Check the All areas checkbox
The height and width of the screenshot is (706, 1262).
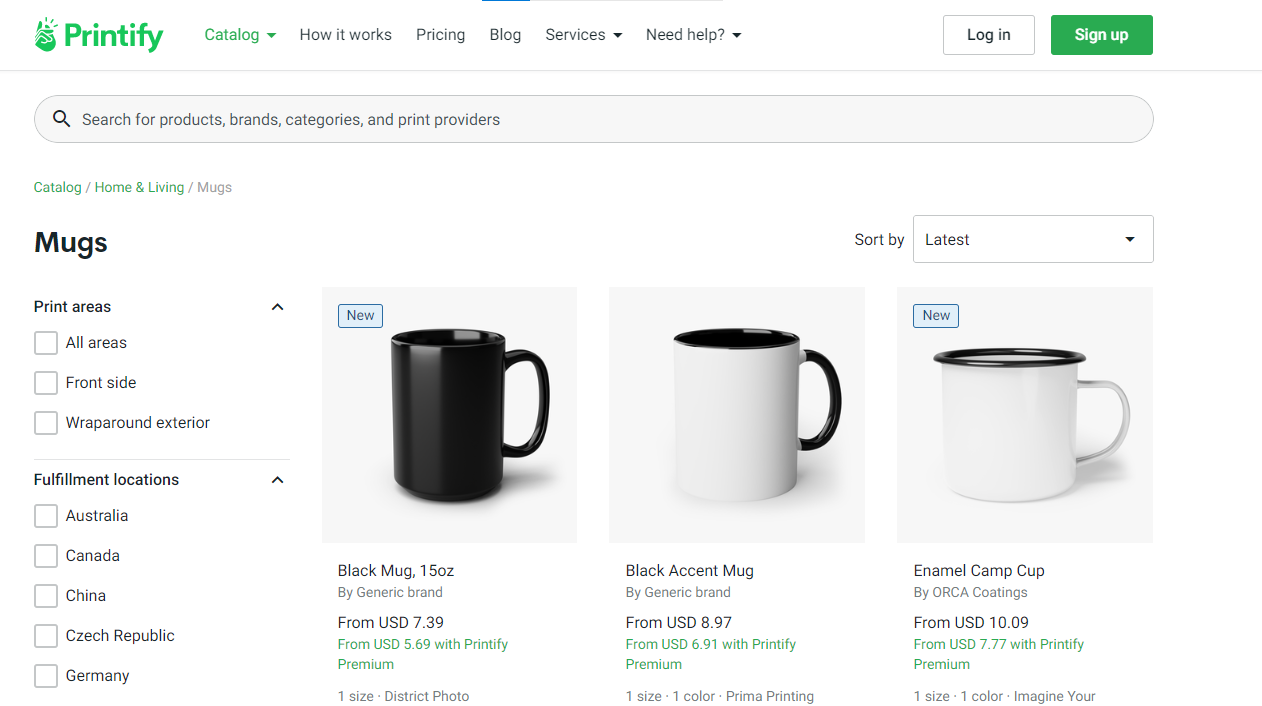coord(46,343)
